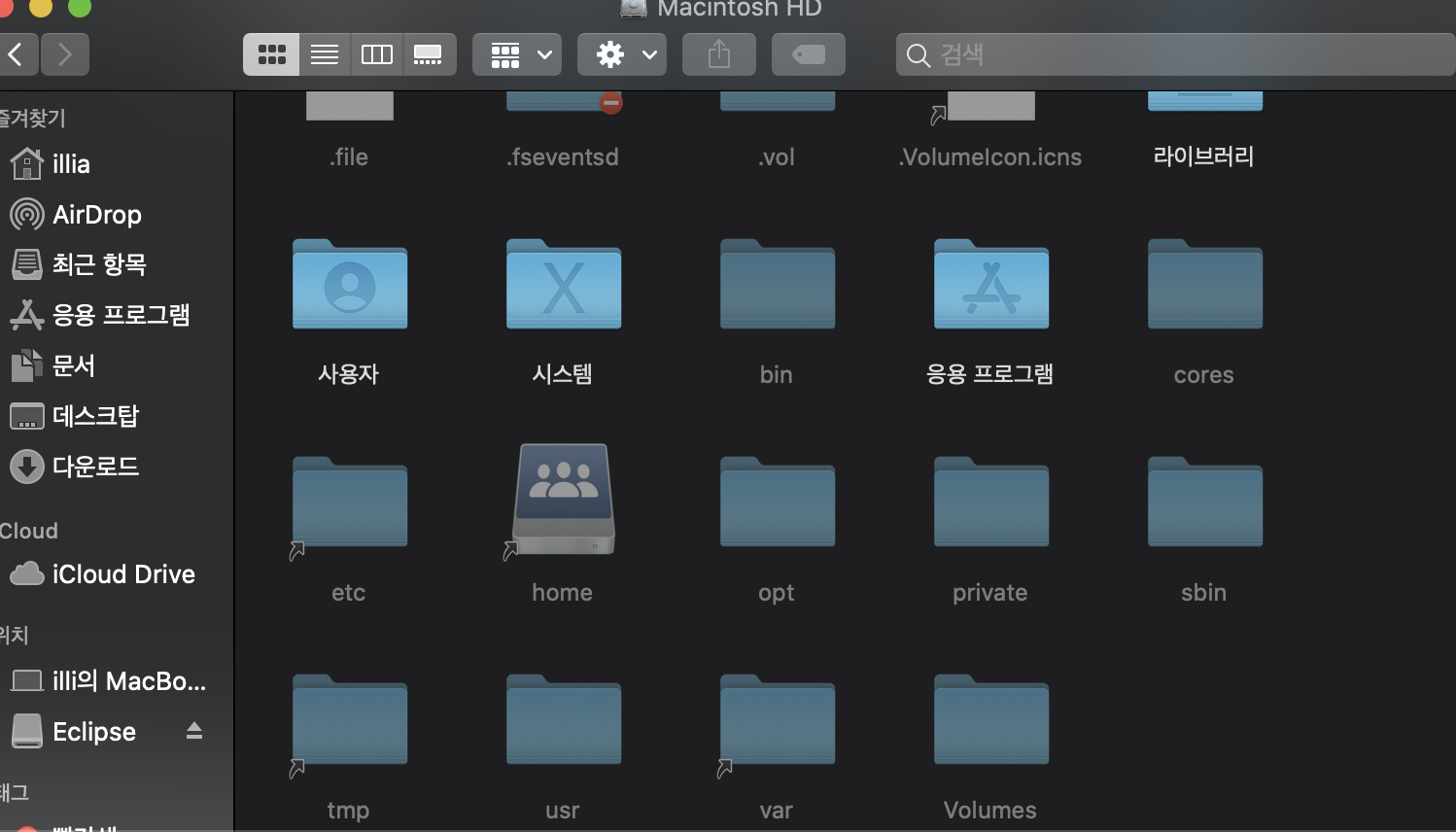Open the gear action menu
This screenshot has height=832, width=1456.
pos(622,54)
